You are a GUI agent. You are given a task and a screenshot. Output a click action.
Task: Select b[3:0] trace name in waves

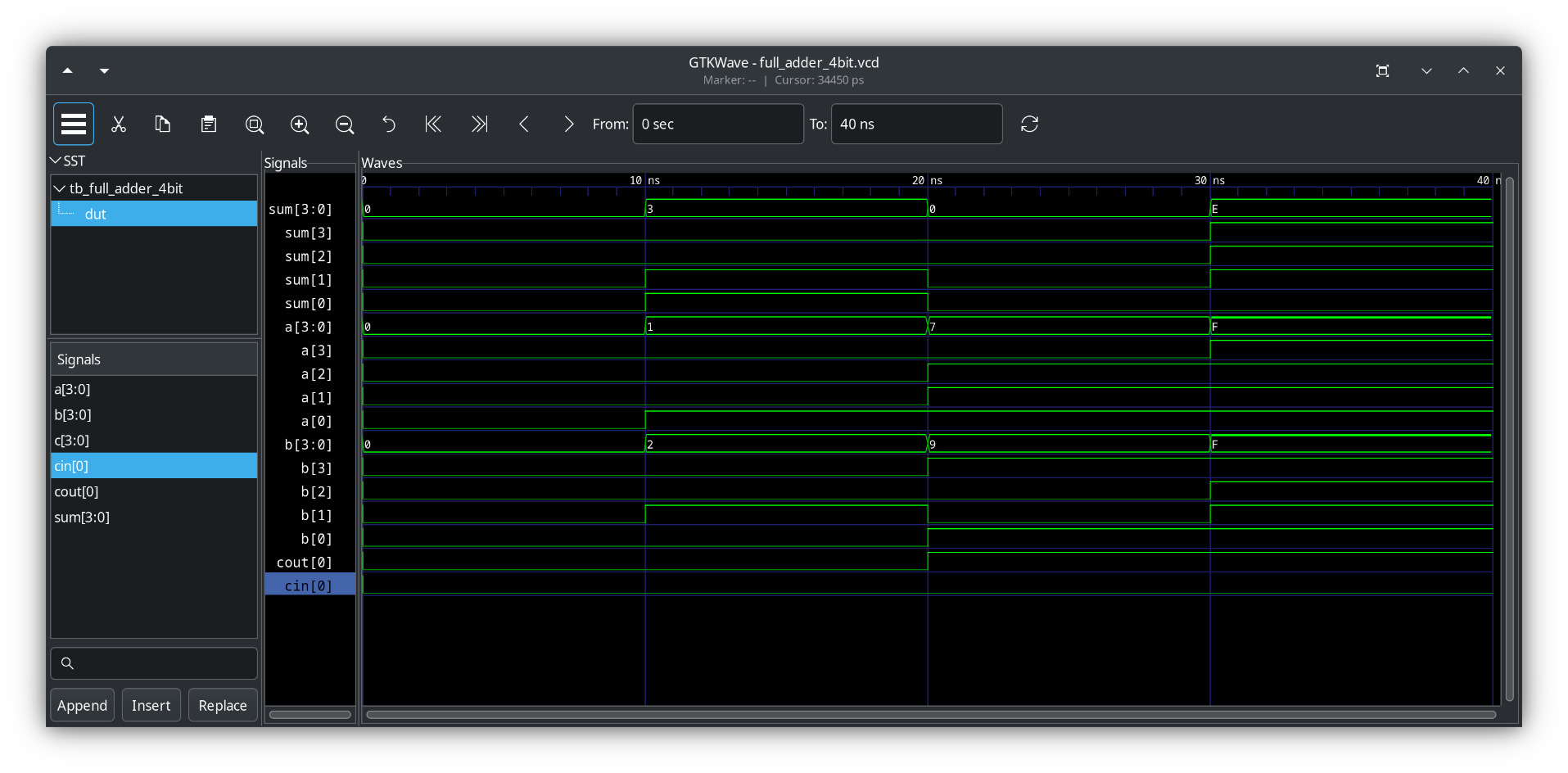pyautogui.click(x=310, y=445)
